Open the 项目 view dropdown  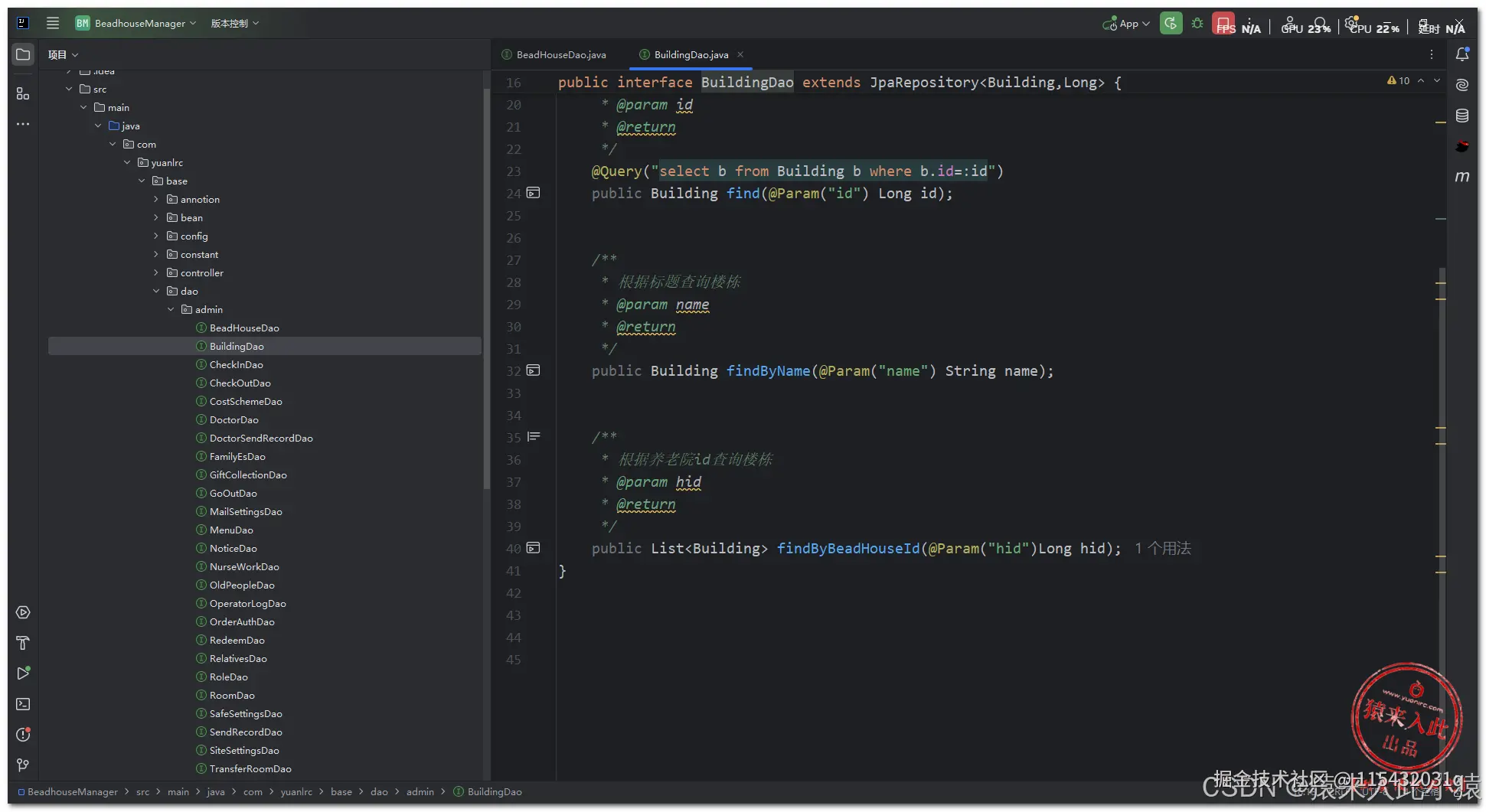(63, 54)
